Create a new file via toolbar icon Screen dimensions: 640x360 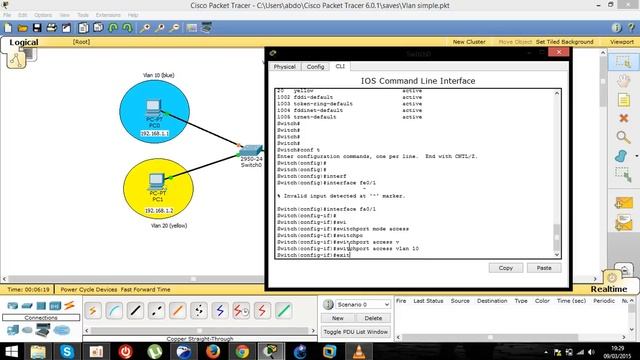(8, 28)
